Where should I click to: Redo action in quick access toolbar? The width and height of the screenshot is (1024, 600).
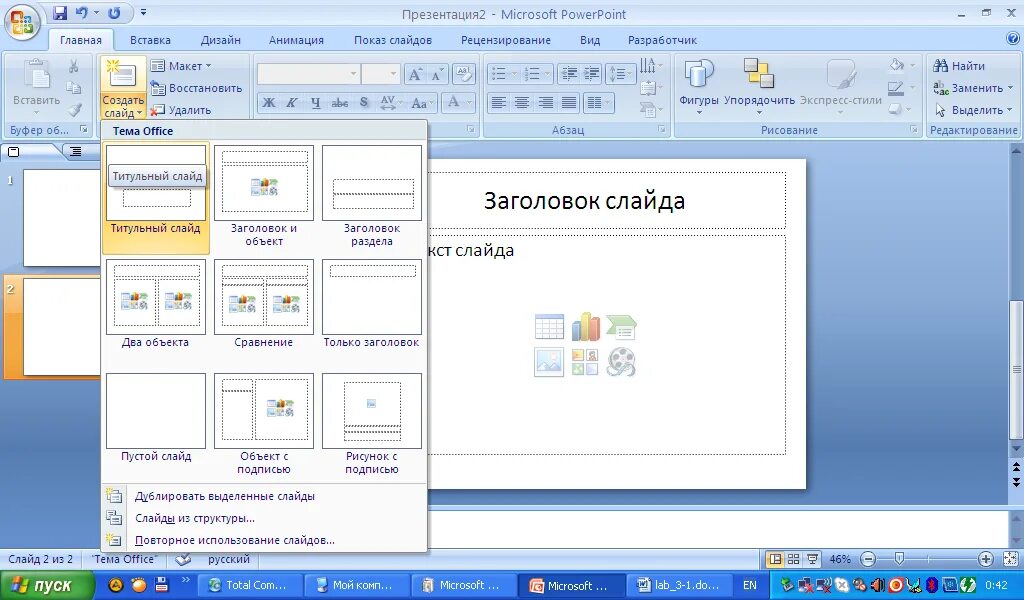point(114,13)
